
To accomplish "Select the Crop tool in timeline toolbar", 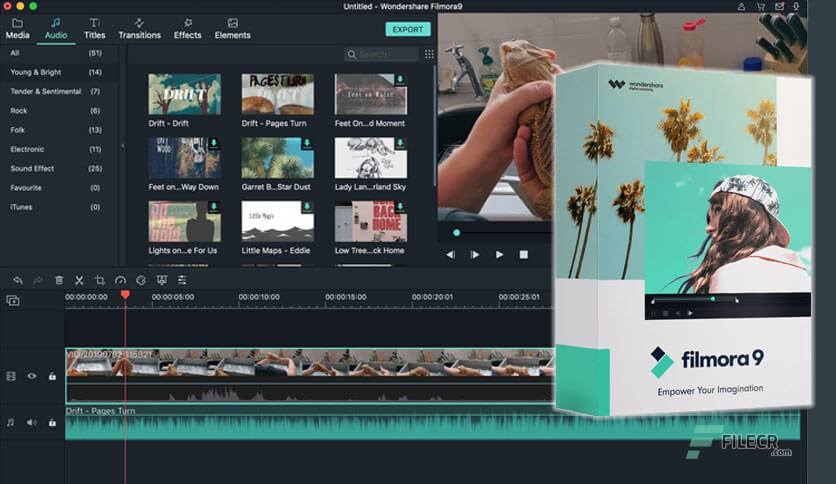I will (99, 281).
